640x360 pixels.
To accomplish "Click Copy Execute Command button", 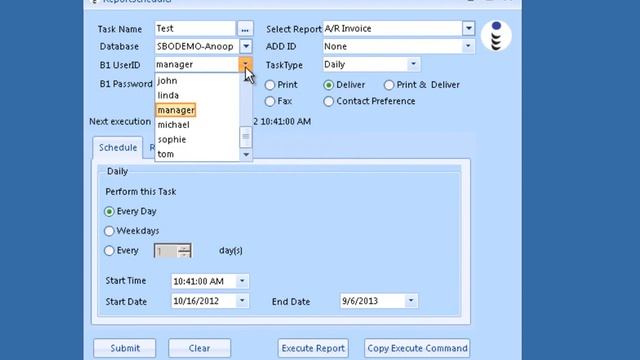I will tap(417, 348).
